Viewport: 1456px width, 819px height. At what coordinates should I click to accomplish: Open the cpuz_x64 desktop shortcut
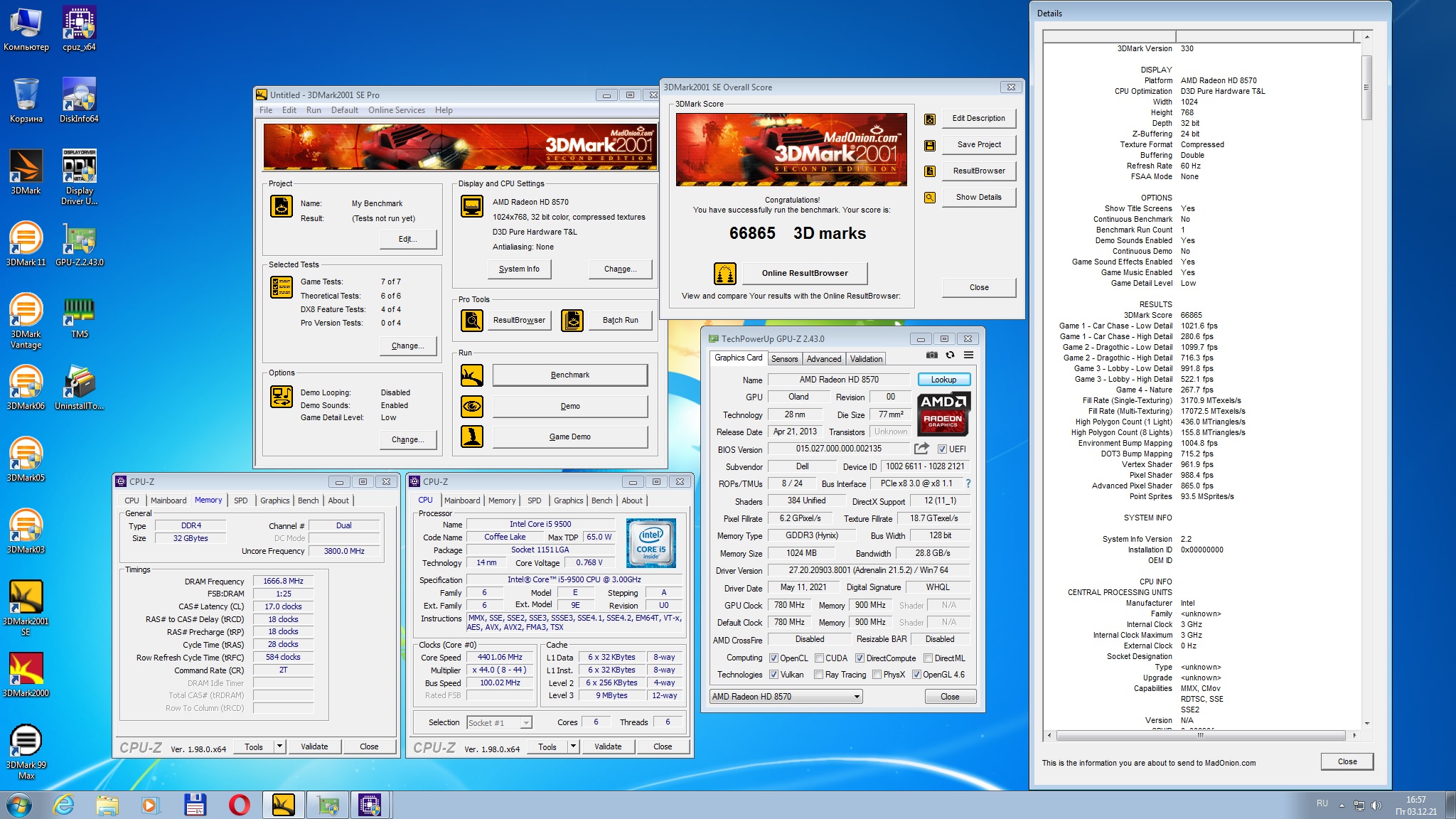tap(79, 28)
